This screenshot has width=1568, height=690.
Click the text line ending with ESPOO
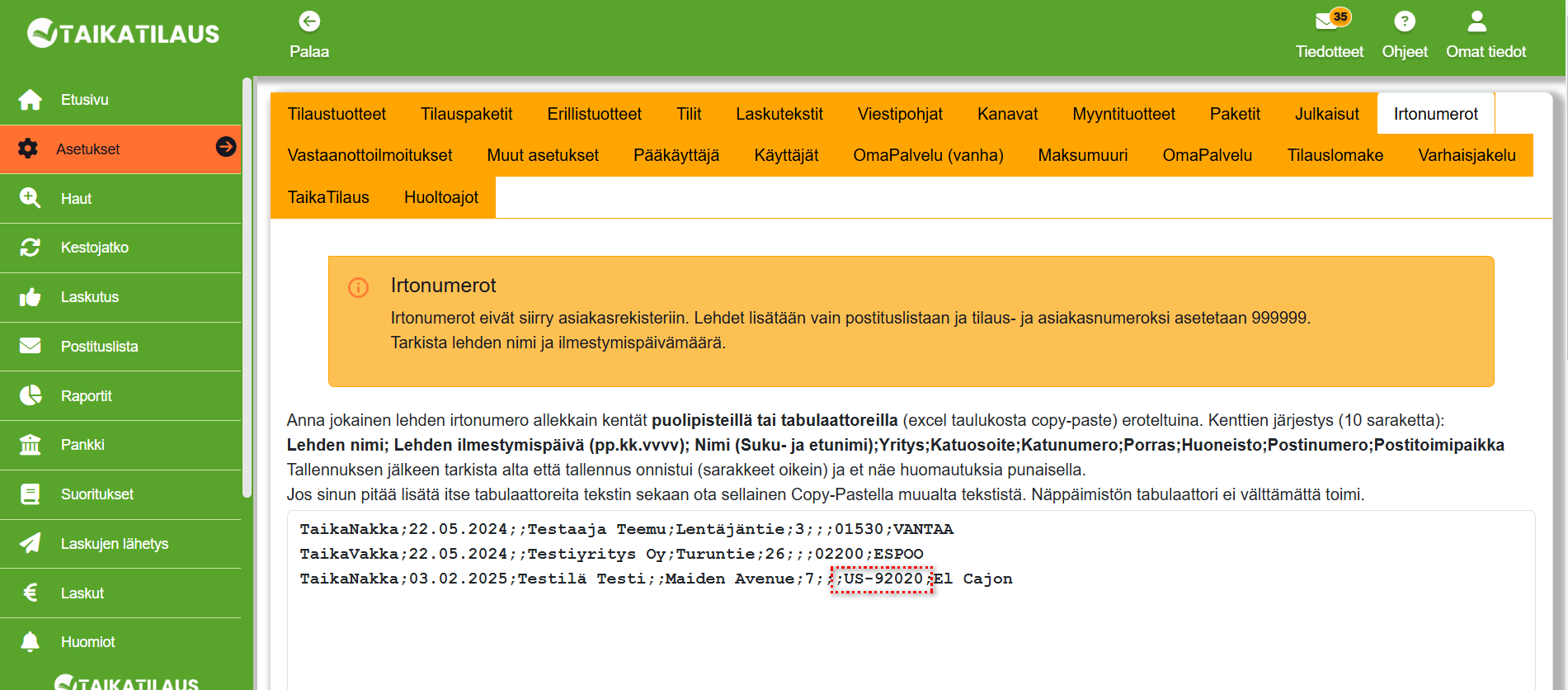(611, 554)
